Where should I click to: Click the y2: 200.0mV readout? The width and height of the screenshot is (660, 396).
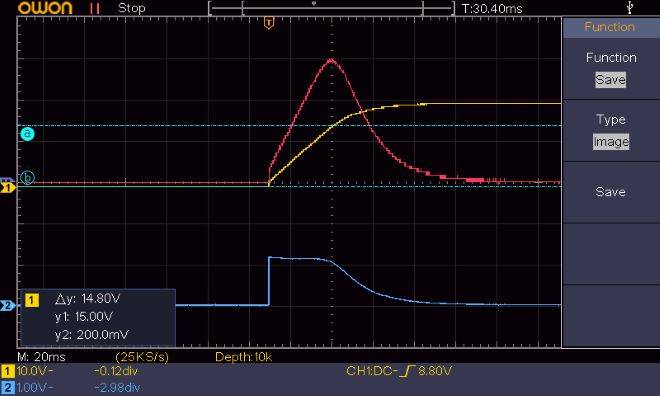91,335
